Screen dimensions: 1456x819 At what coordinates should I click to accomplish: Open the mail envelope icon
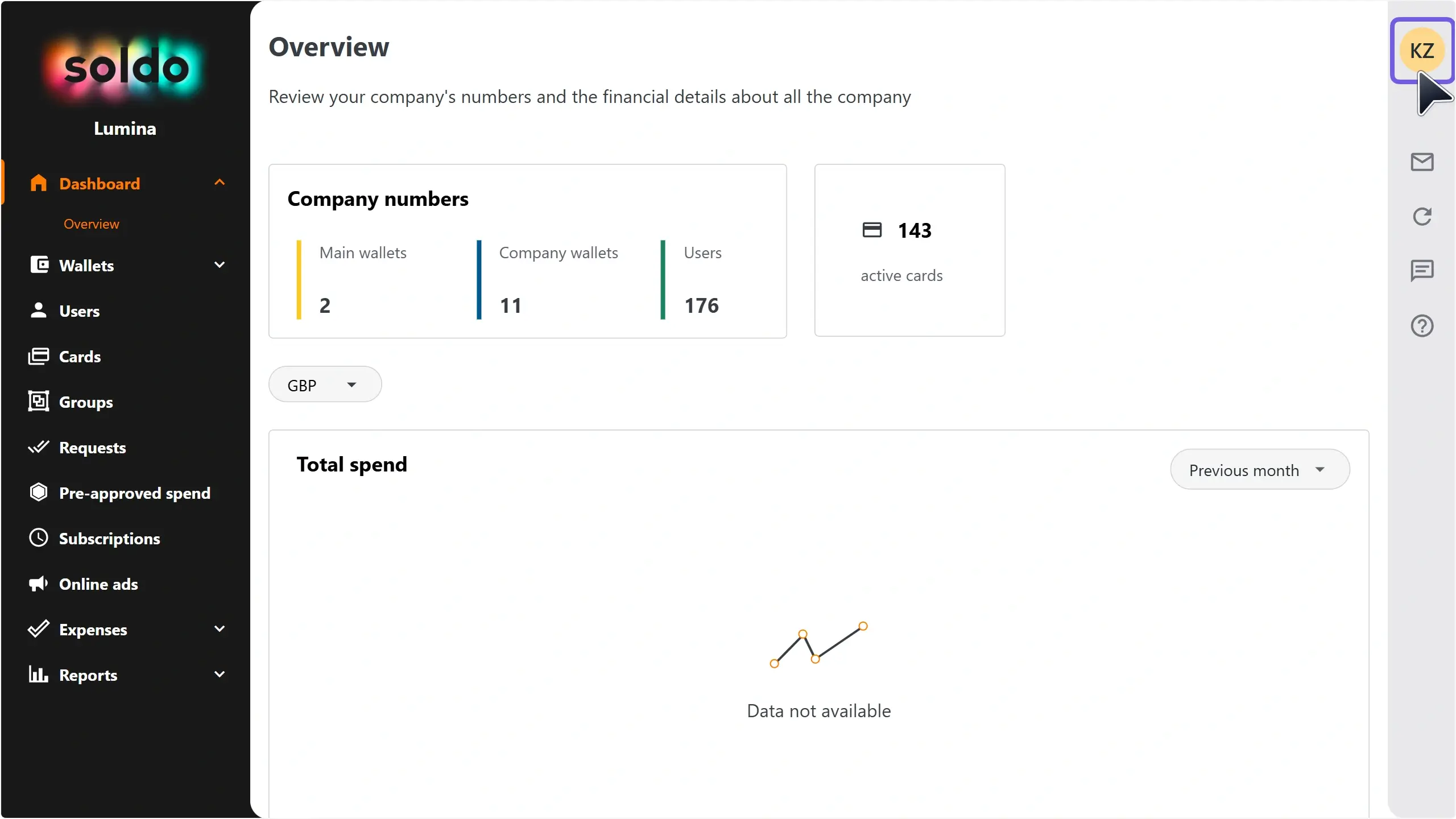coord(1422,162)
